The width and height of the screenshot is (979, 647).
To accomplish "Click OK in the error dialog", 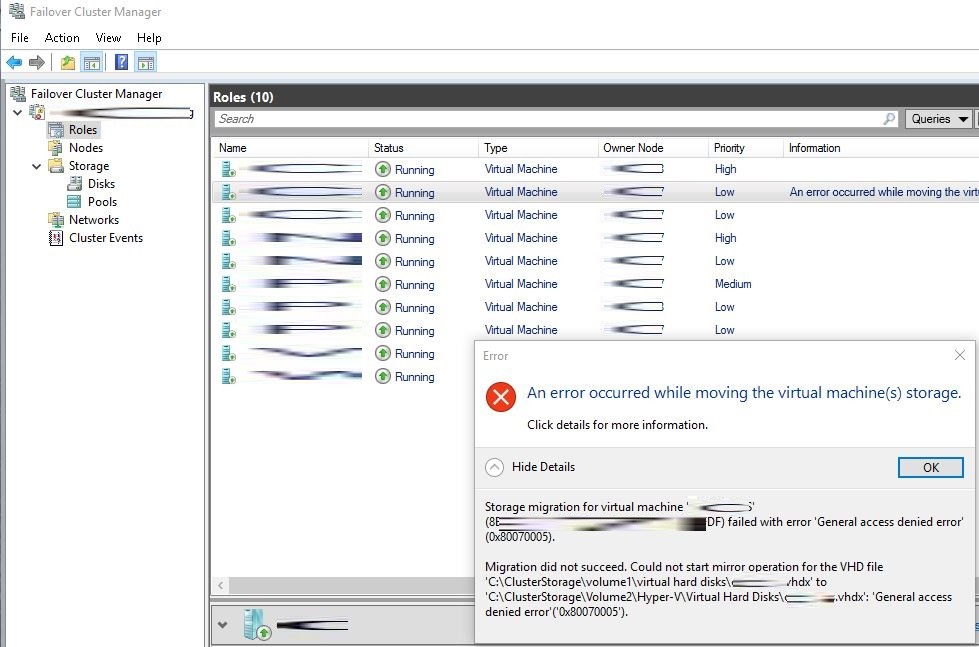I will [x=930, y=467].
